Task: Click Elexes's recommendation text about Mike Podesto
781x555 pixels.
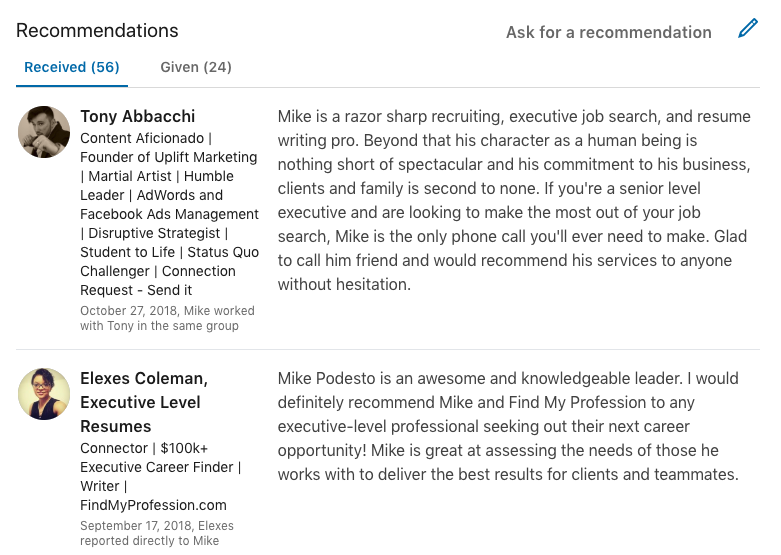Action: (508, 426)
